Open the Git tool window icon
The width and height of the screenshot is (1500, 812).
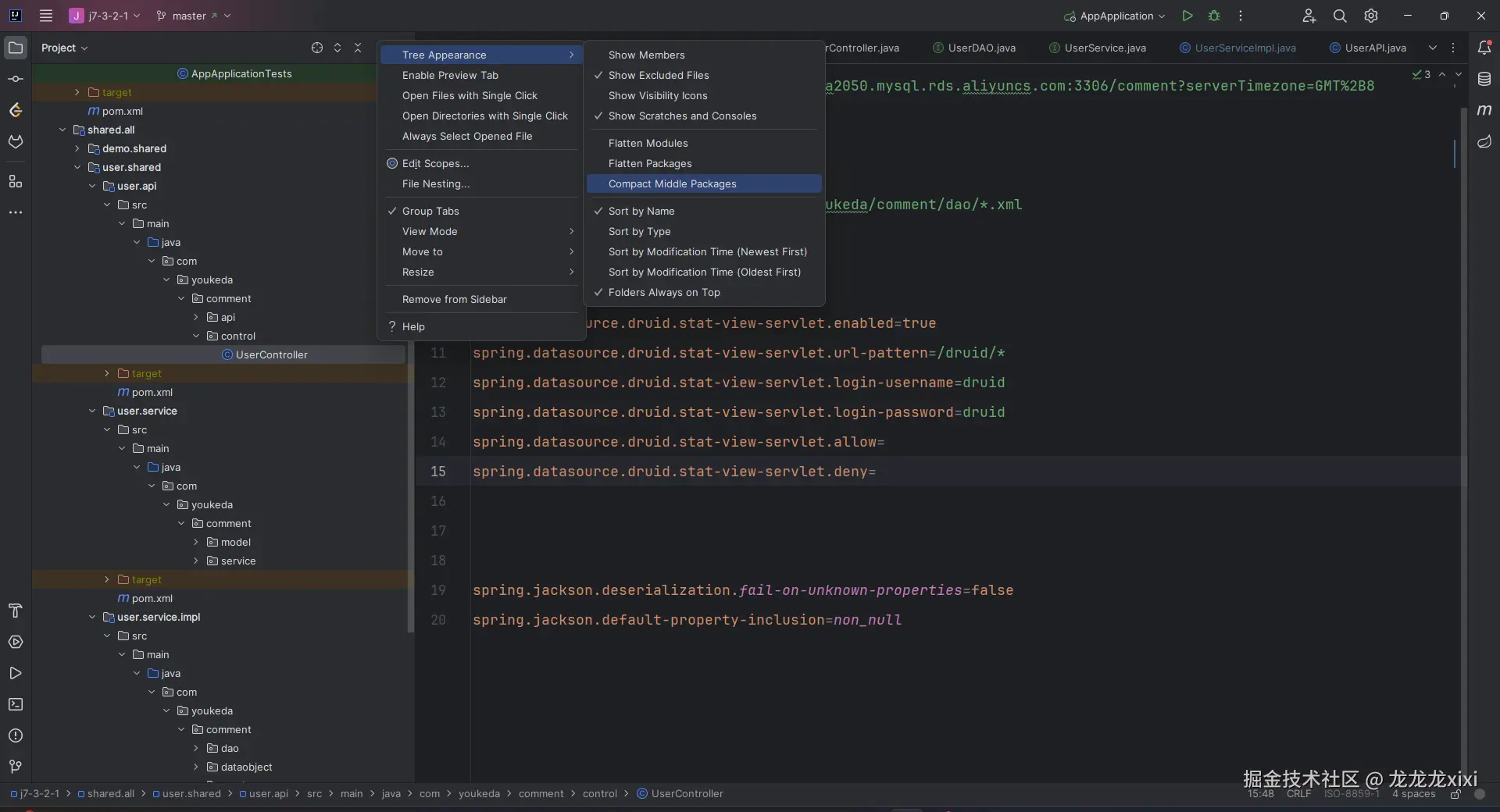[x=15, y=767]
